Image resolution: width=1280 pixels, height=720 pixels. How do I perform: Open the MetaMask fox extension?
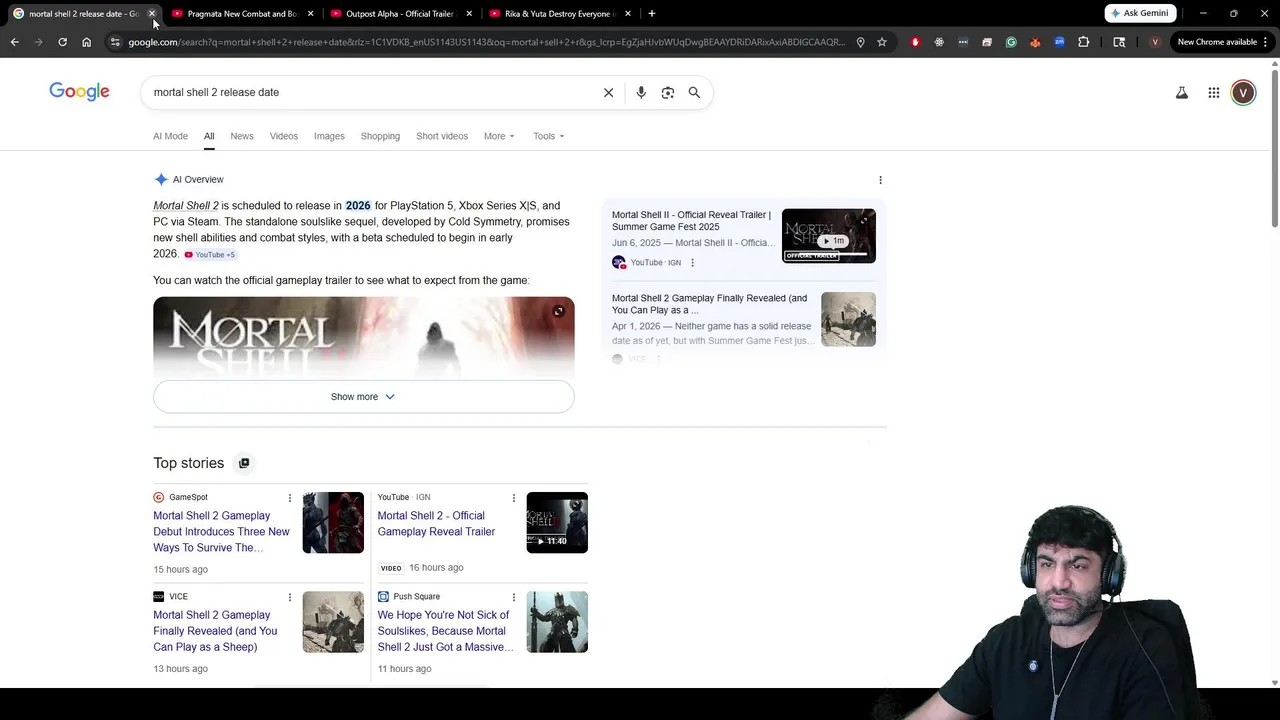tap(1035, 42)
